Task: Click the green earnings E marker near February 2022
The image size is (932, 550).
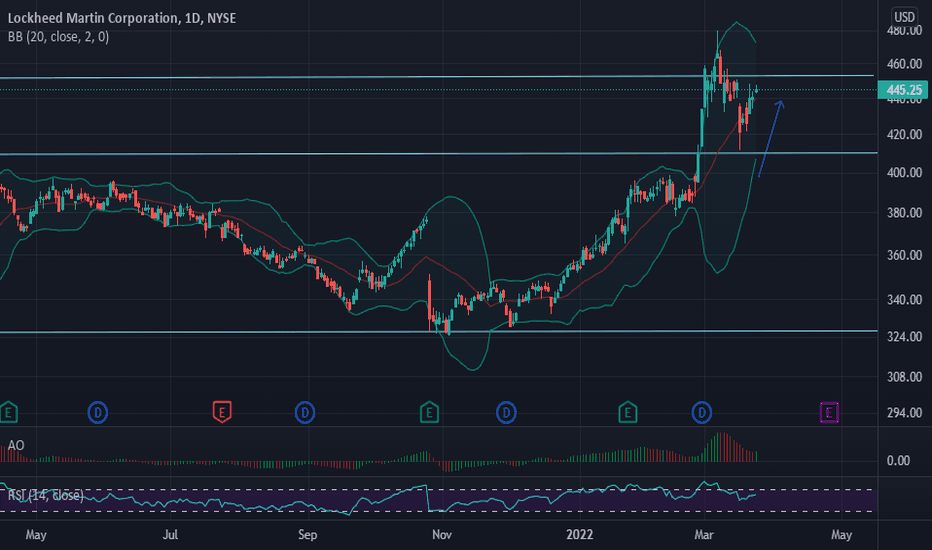Action: click(628, 412)
